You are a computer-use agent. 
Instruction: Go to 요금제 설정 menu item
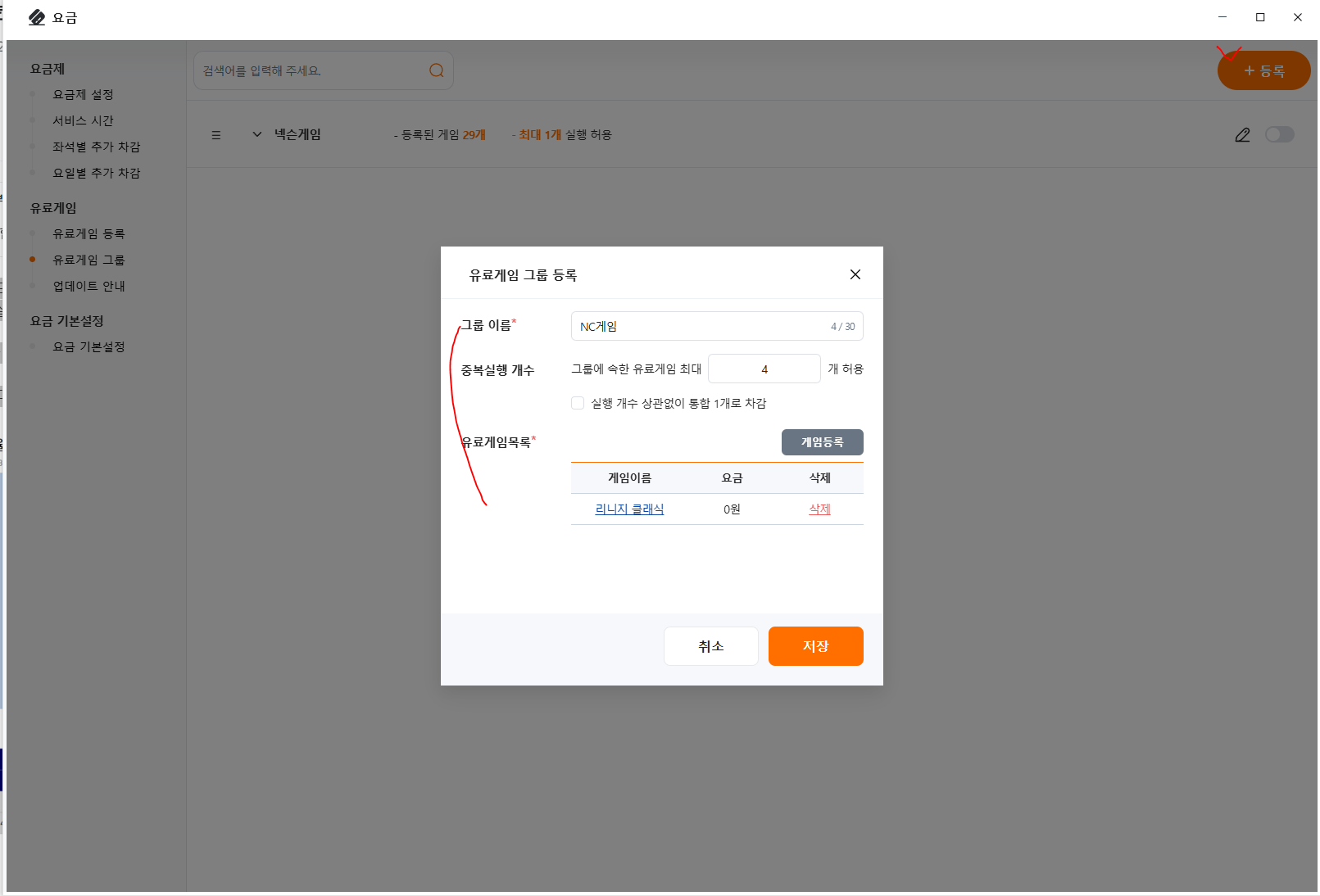(83, 94)
